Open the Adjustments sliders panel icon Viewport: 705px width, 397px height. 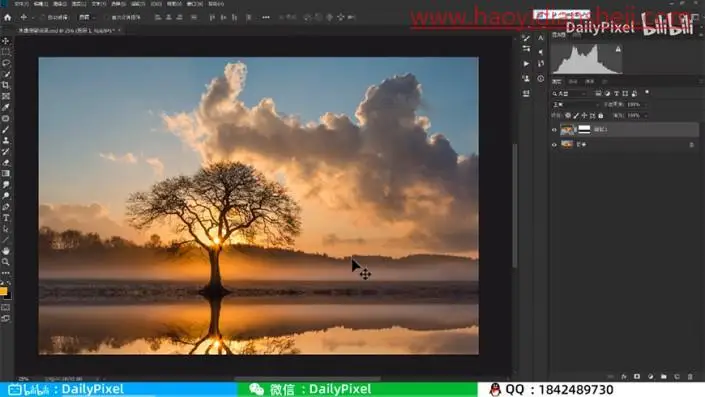click(x=526, y=49)
